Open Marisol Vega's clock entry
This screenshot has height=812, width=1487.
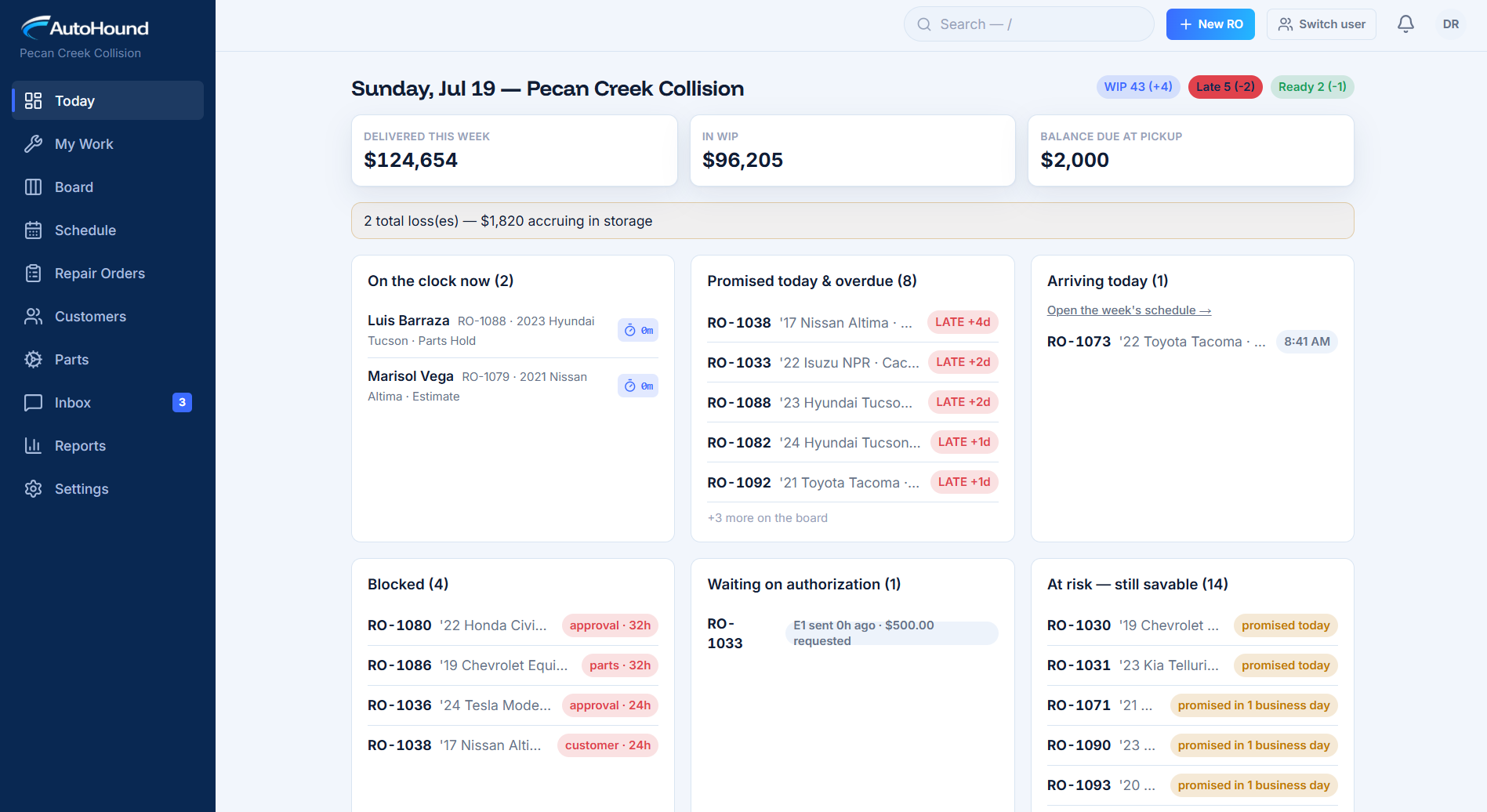[513, 386]
